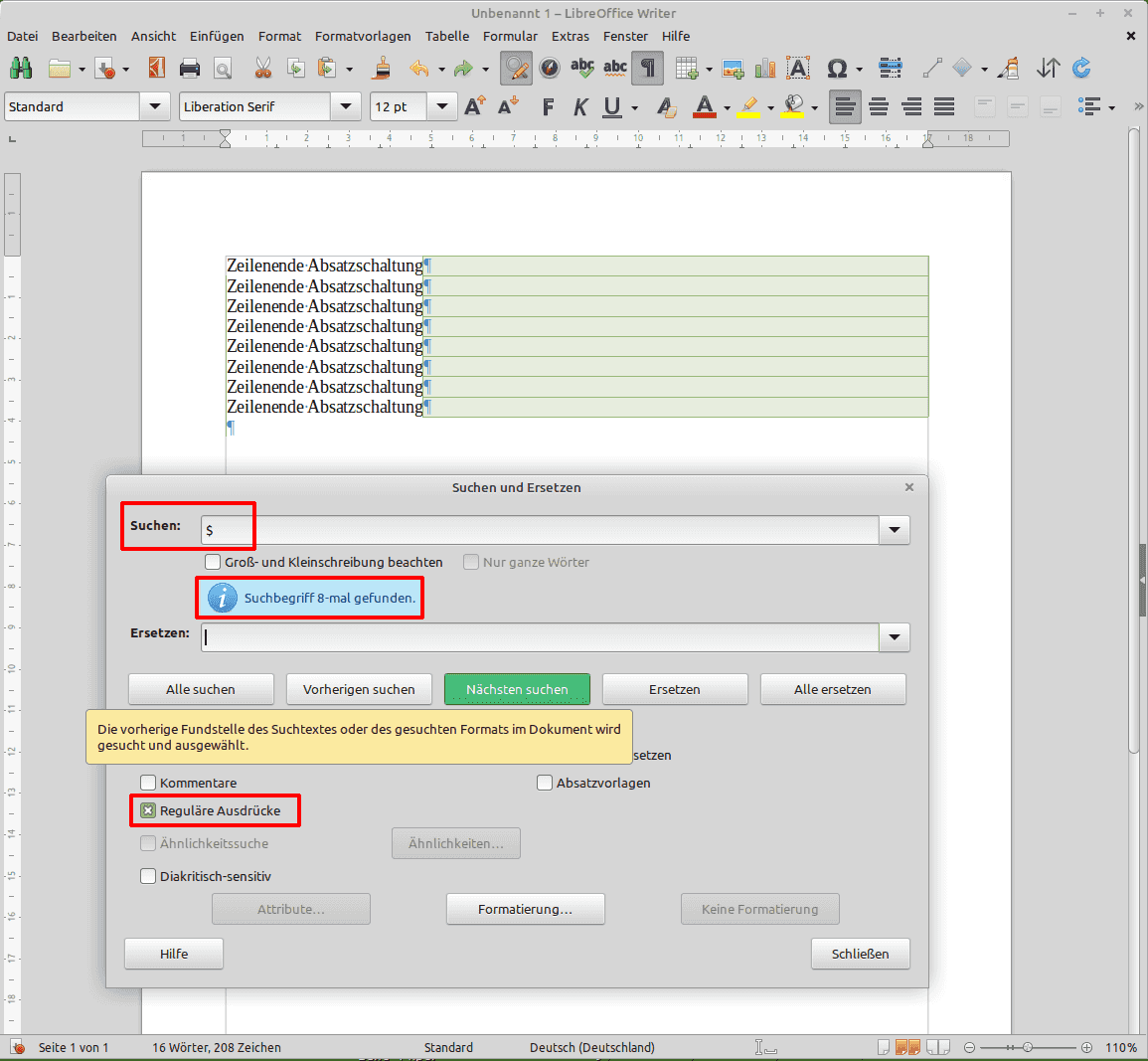This screenshot has width=1148, height=1061.
Task: Open the insert table dropdown arrow
Action: click(x=709, y=70)
